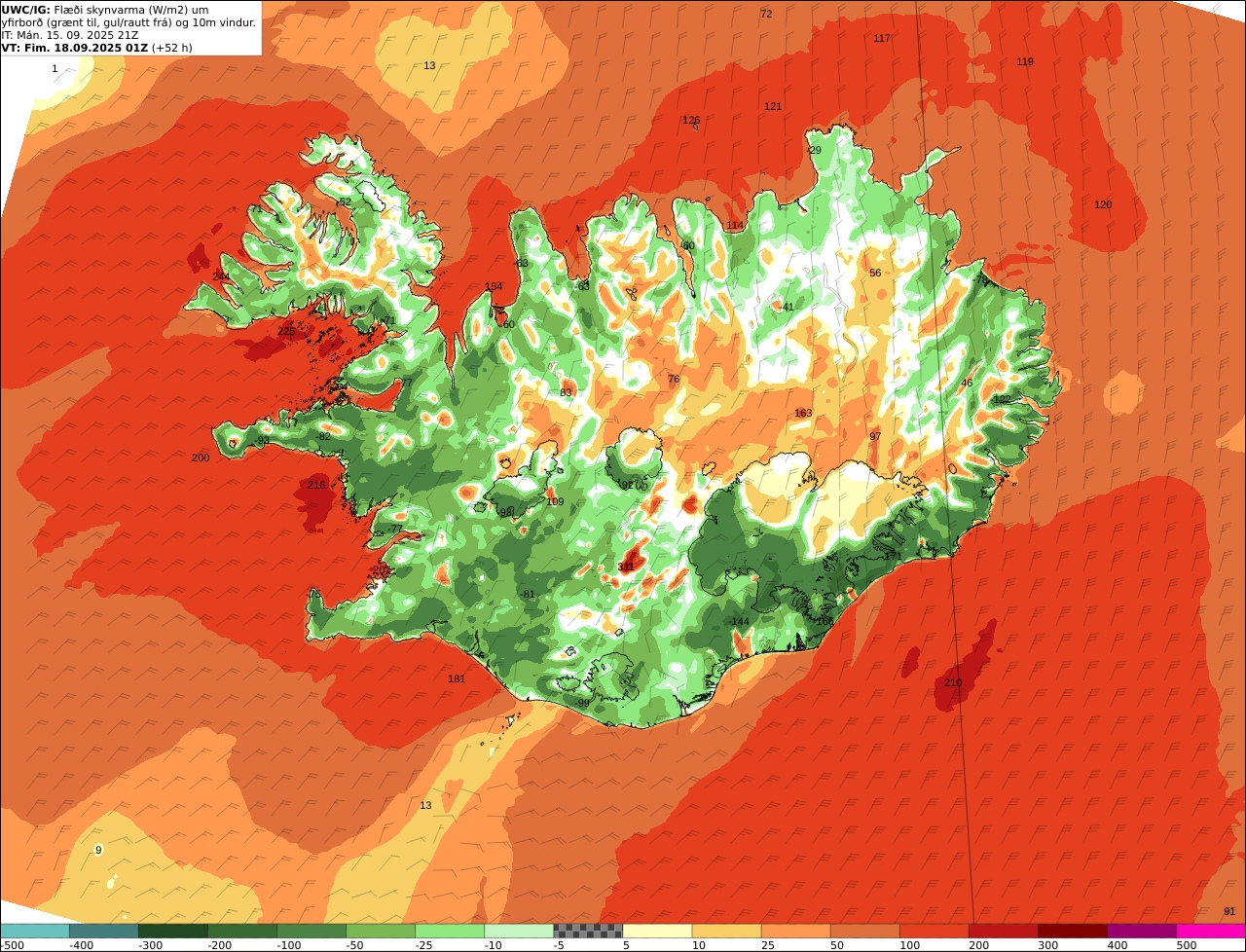Click the '97' value in east Iceland

point(875,437)
